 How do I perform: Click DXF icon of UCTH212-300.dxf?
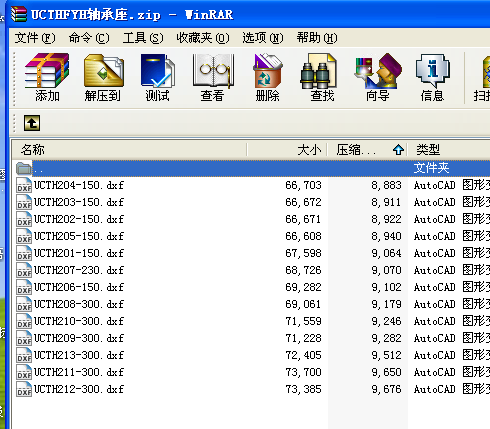pyautogui.click(x=24, y=389)
